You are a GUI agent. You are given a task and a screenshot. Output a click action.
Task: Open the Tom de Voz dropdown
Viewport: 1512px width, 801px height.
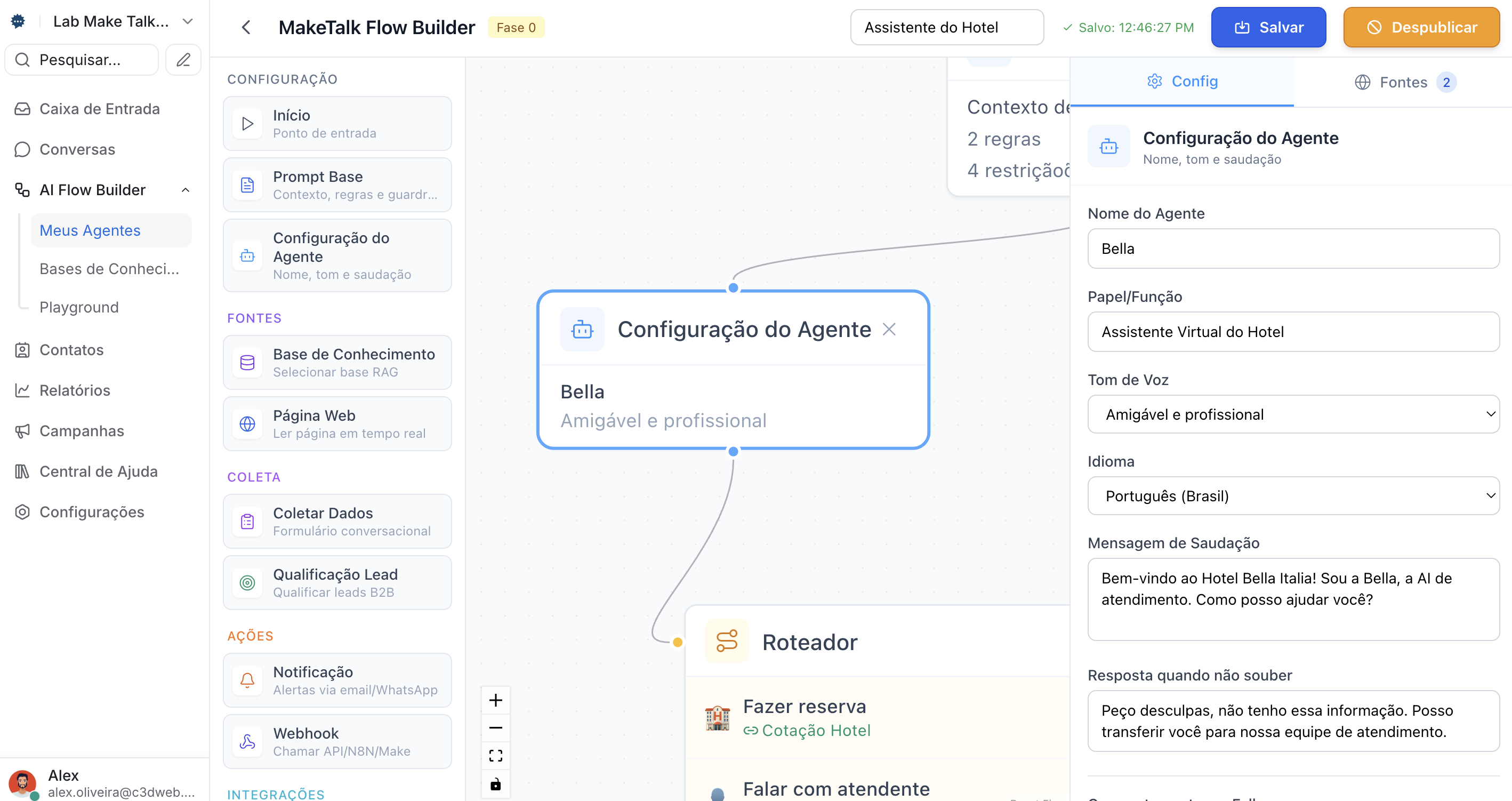coord(1292,413)
